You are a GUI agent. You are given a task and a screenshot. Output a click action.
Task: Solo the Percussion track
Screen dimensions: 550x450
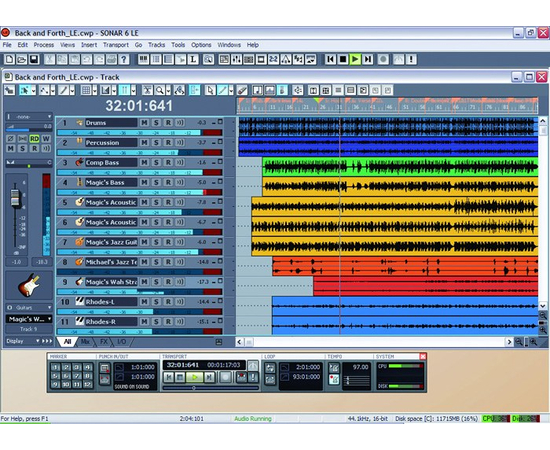156,142
